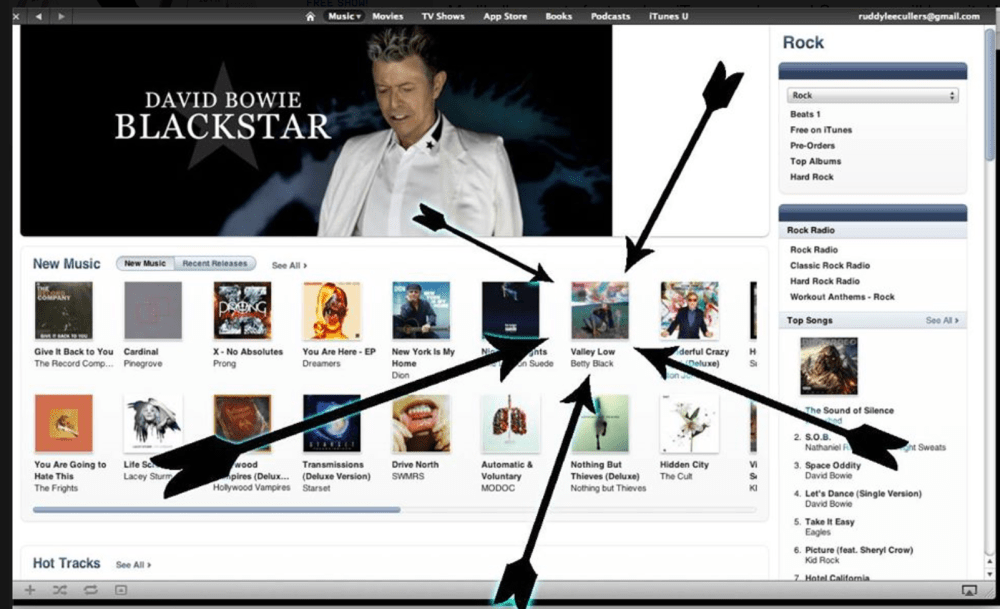Open the Podcasts tab
The width and height of the screenshot is (1000, 609).
pos(610,16)
